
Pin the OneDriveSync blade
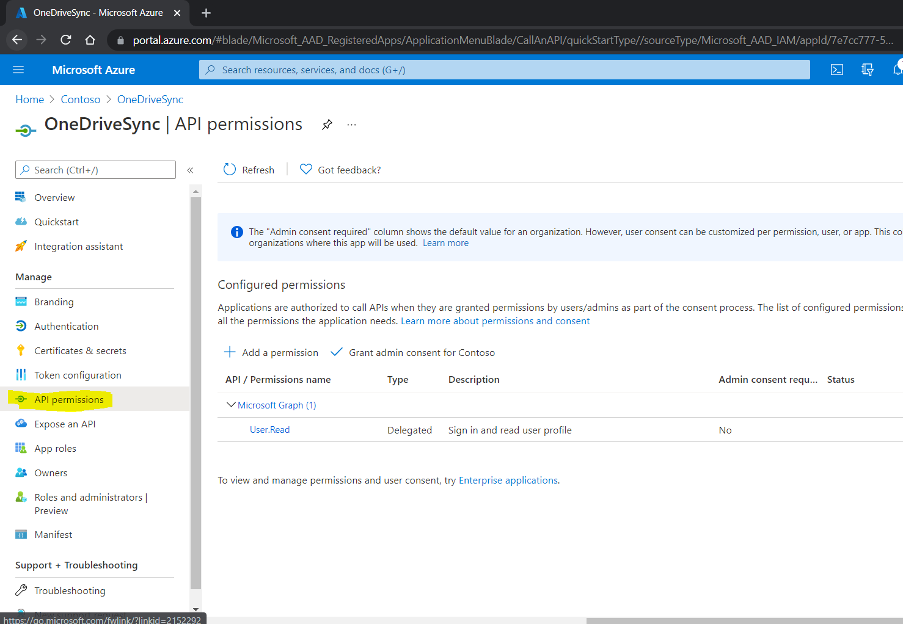coord(327,125)
